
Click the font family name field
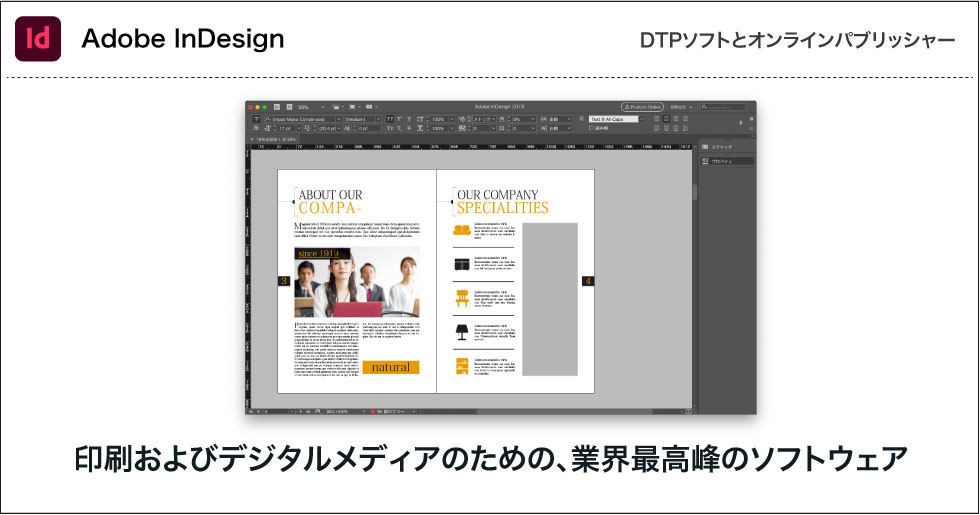click(300, 119)
